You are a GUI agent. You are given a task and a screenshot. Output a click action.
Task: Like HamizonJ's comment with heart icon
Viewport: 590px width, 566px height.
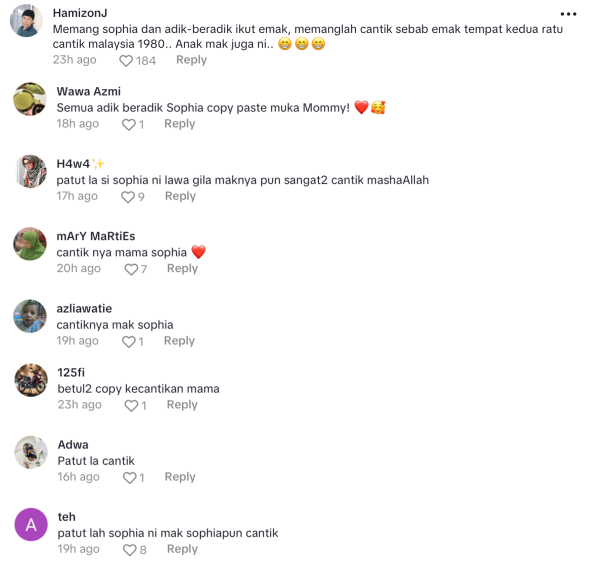click(126, 61)
